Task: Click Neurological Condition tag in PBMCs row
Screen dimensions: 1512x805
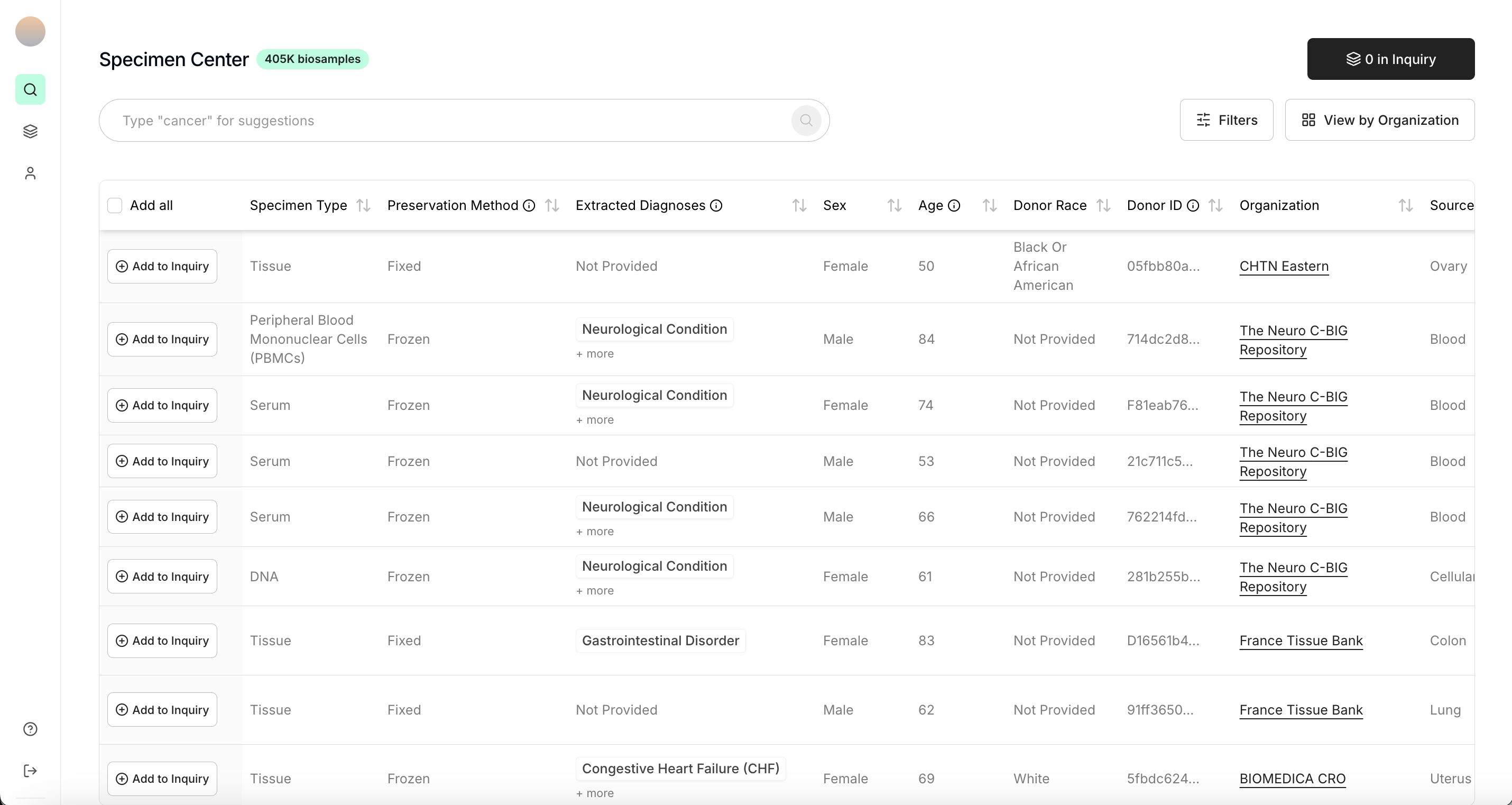Action: coord(654,330)
